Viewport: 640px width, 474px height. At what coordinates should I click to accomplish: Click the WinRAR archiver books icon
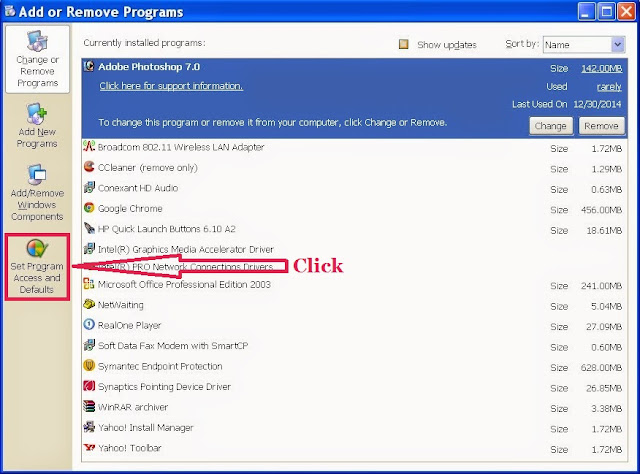89,406
